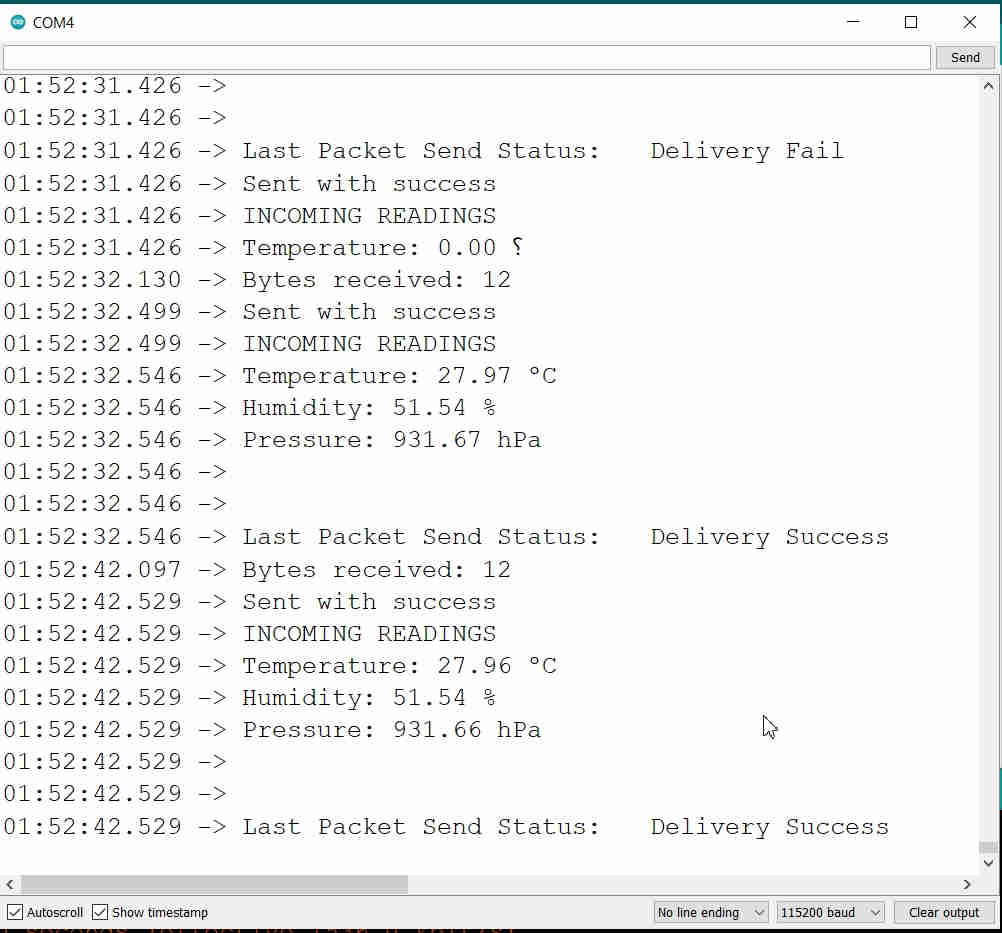Screen dimensions: 1002x933
Task: Click the vertical scrollbar thumb
Action: click(x=988, y=847)
